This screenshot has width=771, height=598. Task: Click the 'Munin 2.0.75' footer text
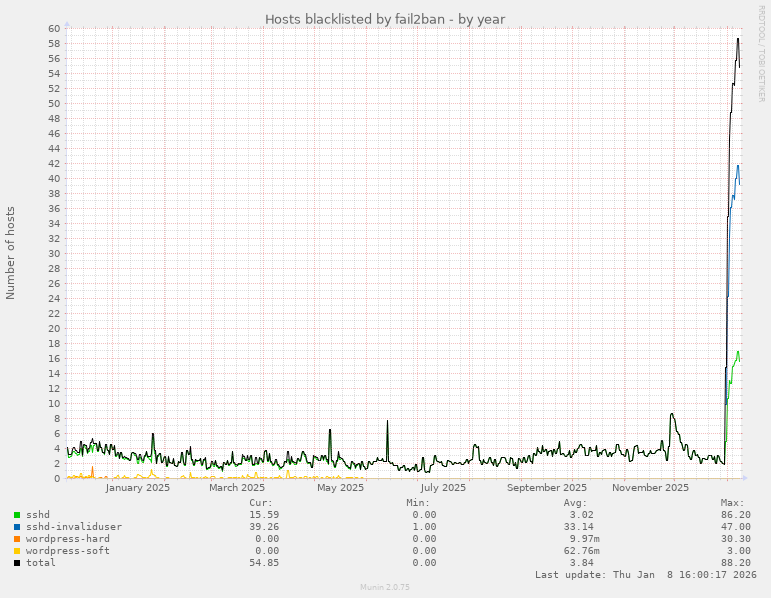click(385, 587)
